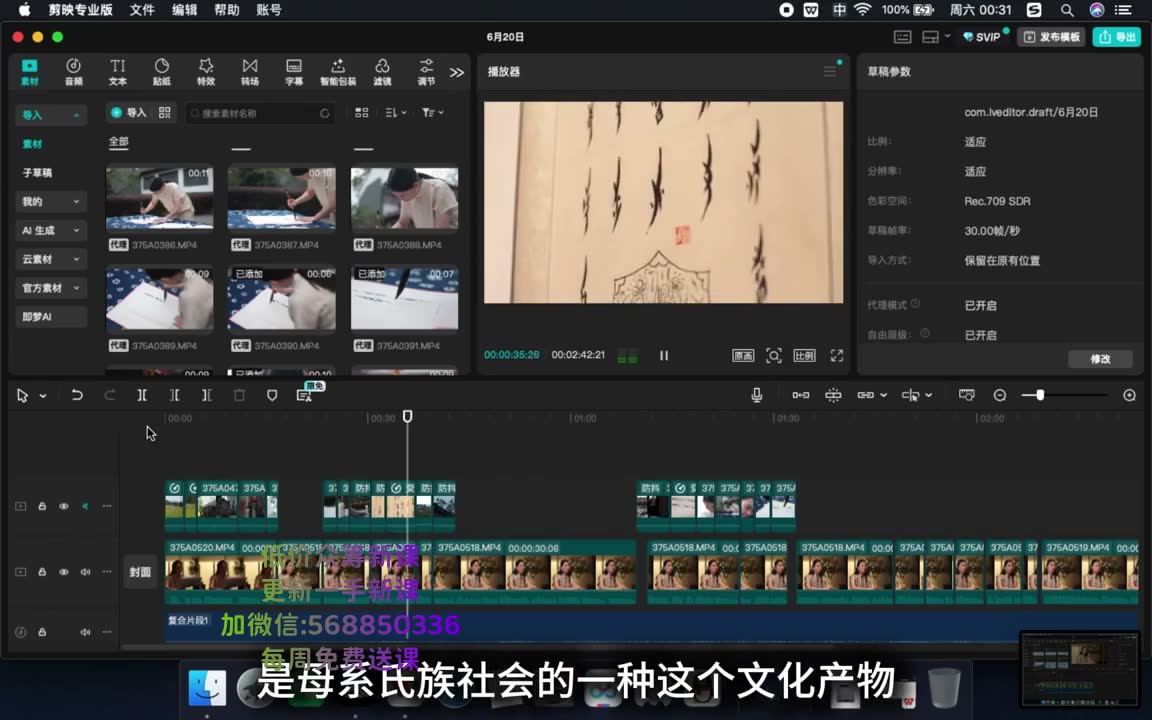Viewport: 1152px width, 720px height.
Task: Open the 比例 aspect ratio button
Action: tap(804, 356)
